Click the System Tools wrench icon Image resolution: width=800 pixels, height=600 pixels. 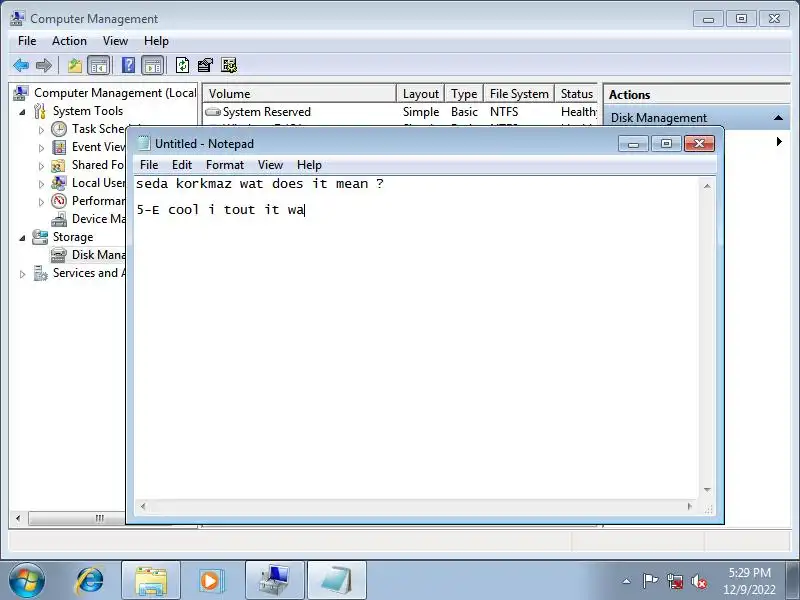pos(40,111)
